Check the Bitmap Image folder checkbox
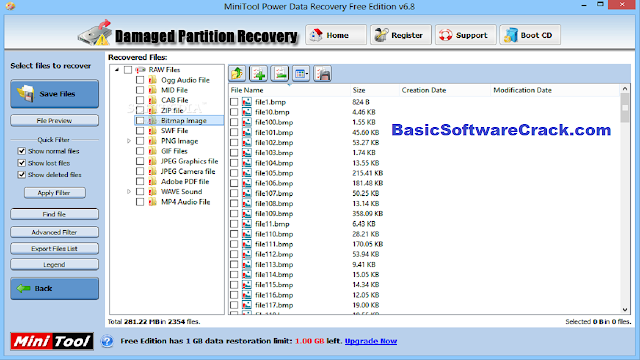This screenshot has height=360, width=640. pyautogui.click(x=140, y=120)
